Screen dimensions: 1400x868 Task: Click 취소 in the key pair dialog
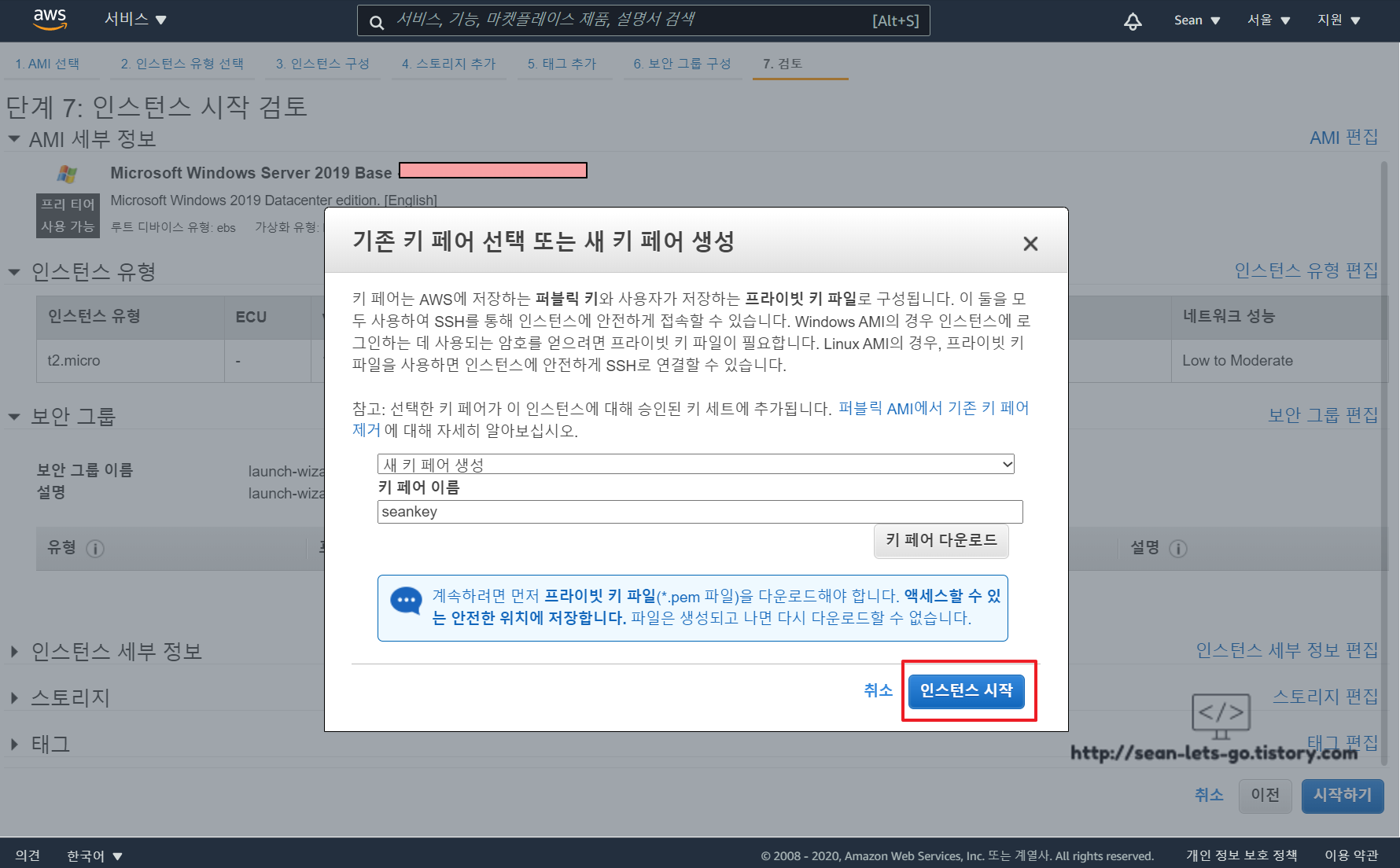(x=878, y=690)
